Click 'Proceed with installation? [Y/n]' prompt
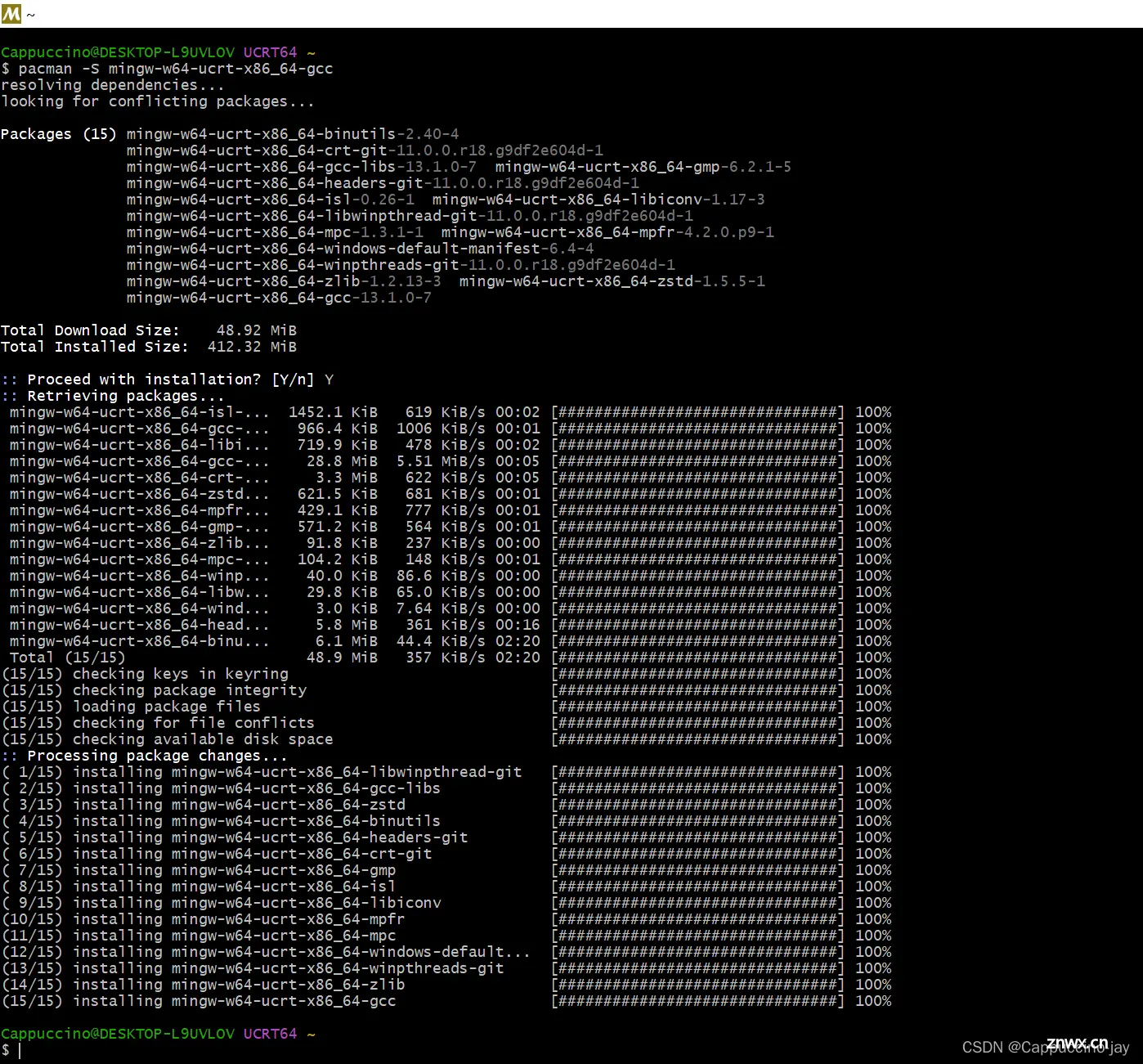 pyautogui.click(x=170, y=379)
